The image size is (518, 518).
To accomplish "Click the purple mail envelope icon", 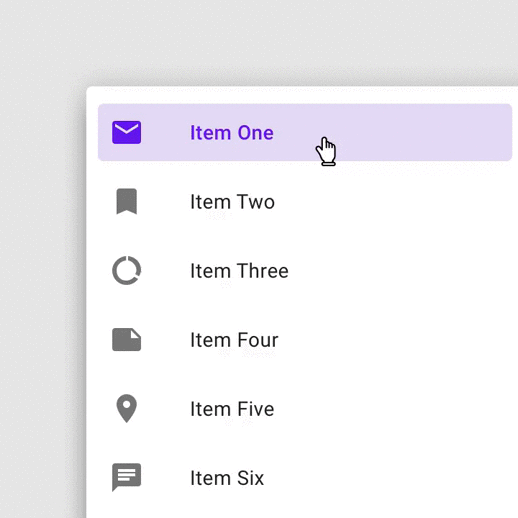I will pyautogui.click(x=126, y=132).
